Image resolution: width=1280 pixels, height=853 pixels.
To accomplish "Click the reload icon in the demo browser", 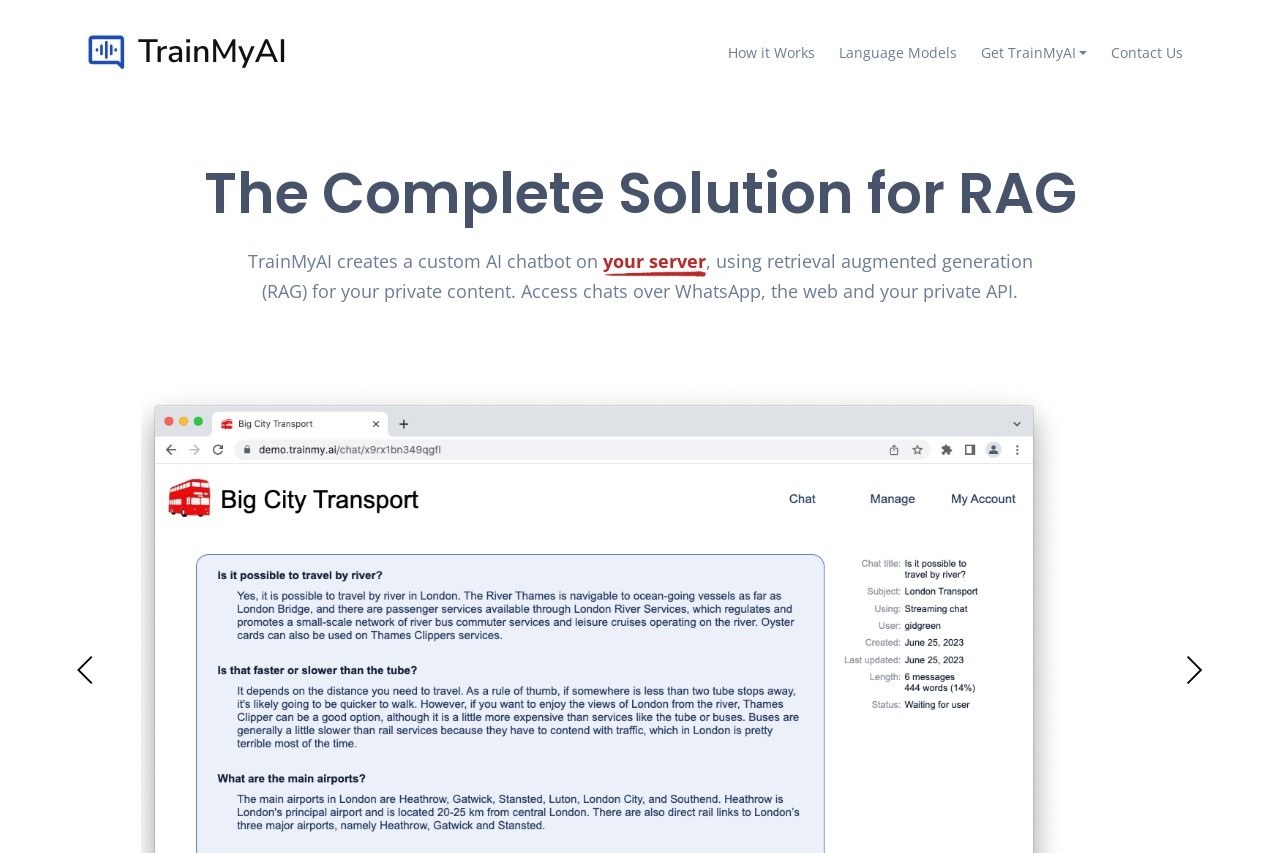I will pos(218,450).
